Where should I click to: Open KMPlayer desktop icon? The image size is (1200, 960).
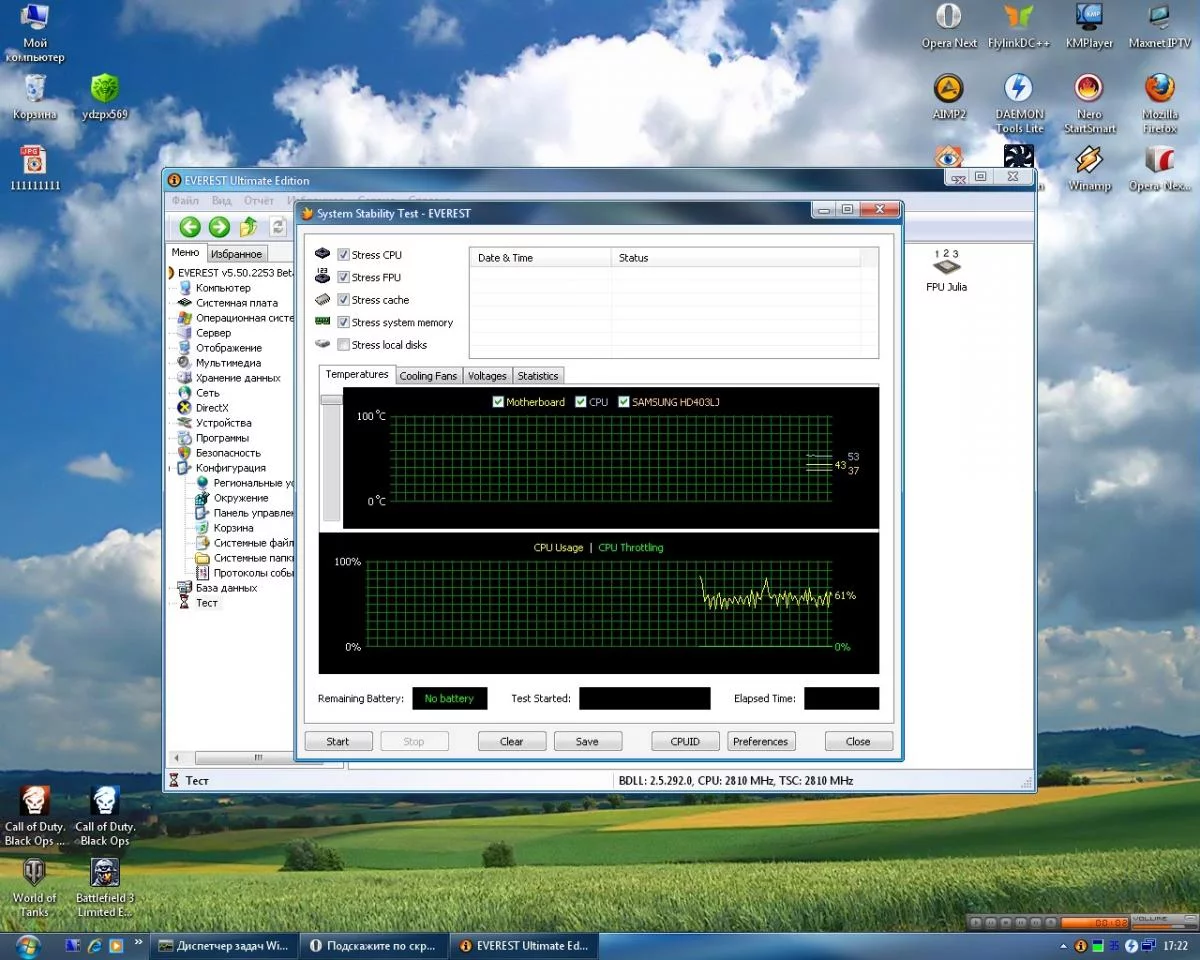[x=1089, y=26]
